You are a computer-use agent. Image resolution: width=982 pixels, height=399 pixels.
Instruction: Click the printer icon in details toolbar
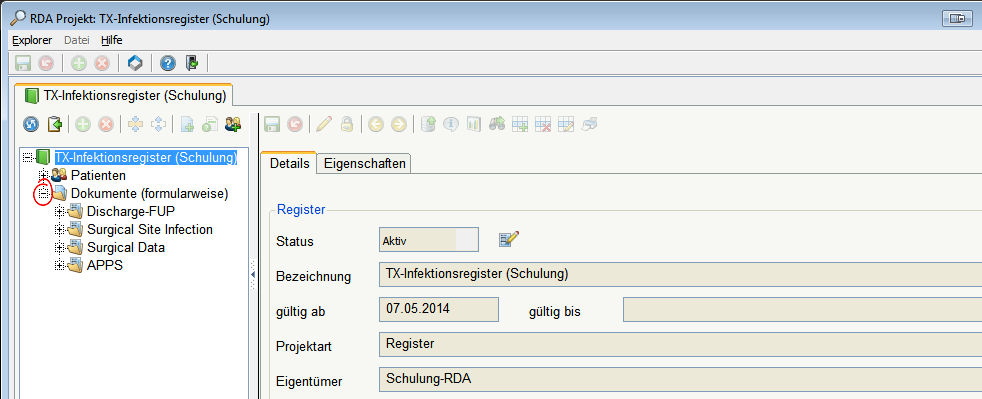(589, 125)
